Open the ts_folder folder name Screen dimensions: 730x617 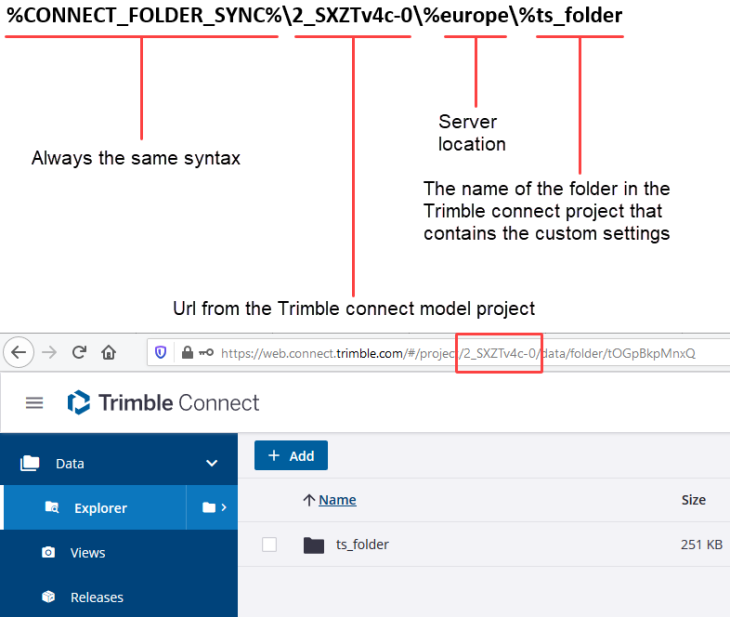click(362, 544)
